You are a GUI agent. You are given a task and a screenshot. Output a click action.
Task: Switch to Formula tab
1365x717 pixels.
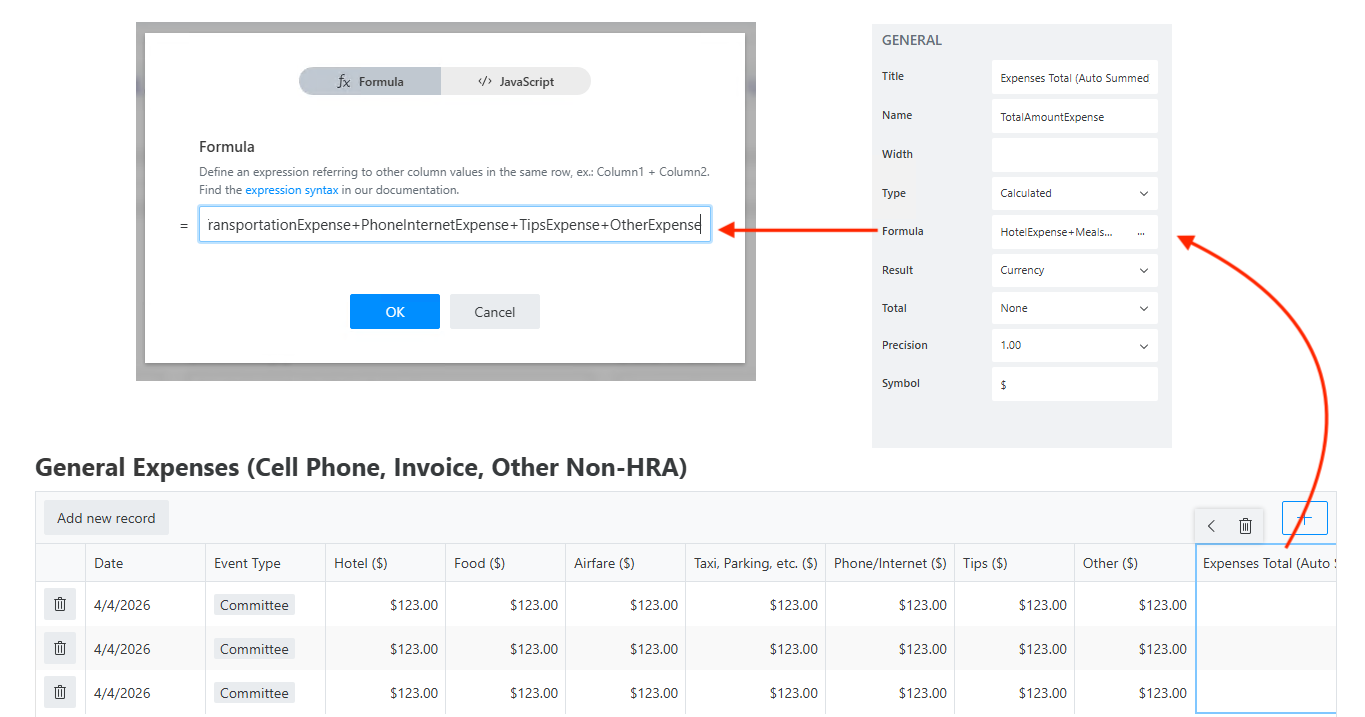pos(370,81)
